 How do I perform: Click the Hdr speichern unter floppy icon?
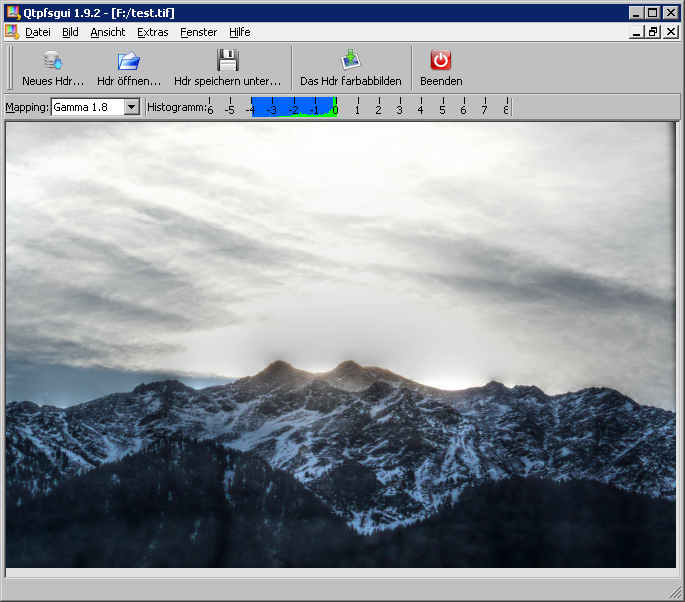(227, 61)
